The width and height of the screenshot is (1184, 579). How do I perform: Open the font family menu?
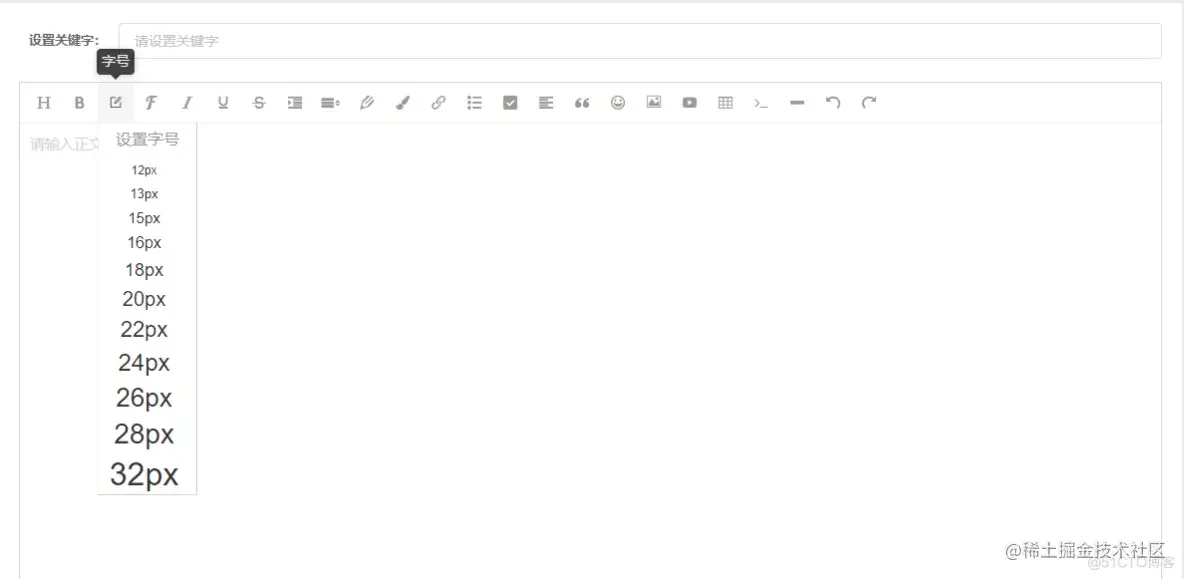tap(151, 103)
